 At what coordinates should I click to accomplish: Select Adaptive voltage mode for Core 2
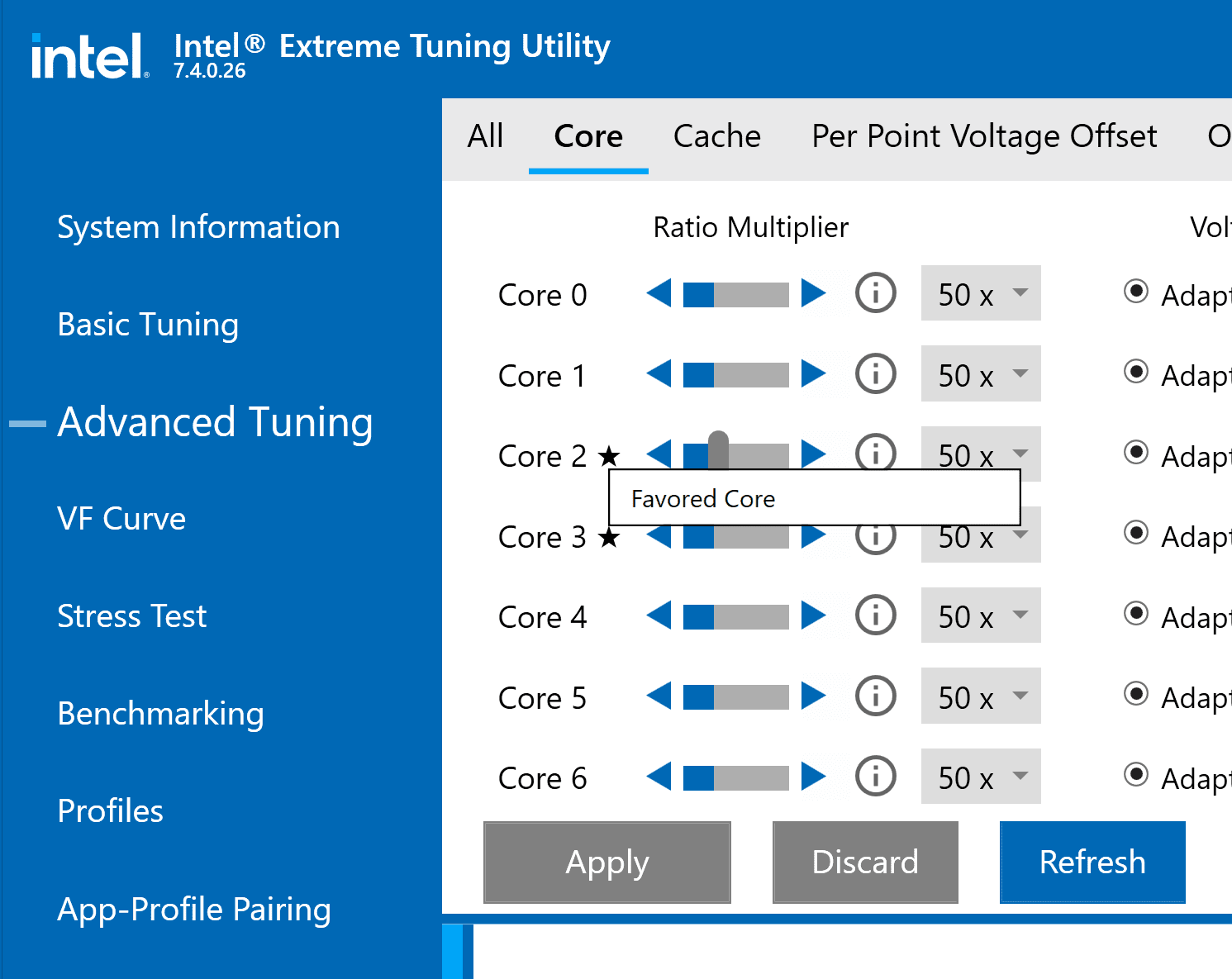coord(1136,452)
